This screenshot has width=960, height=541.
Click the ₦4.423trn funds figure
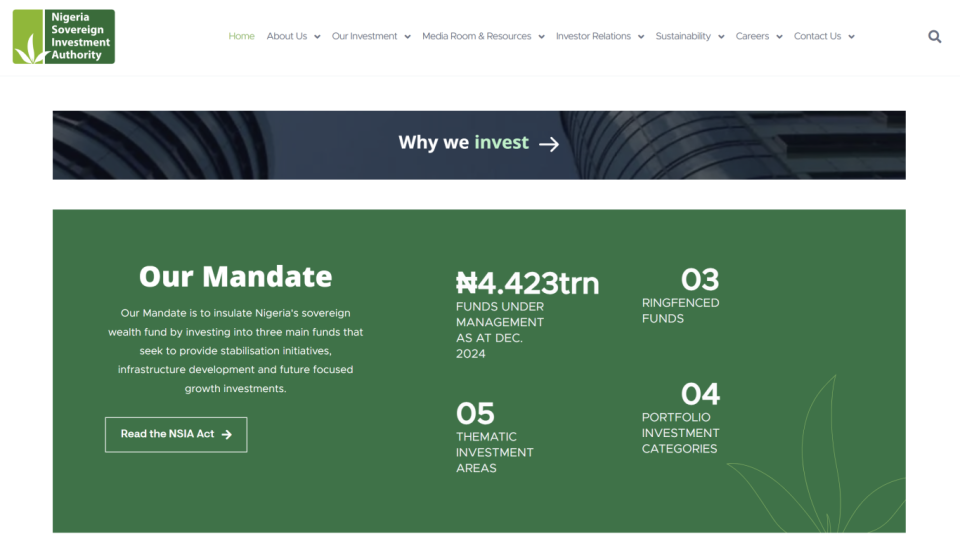(527, 283)
